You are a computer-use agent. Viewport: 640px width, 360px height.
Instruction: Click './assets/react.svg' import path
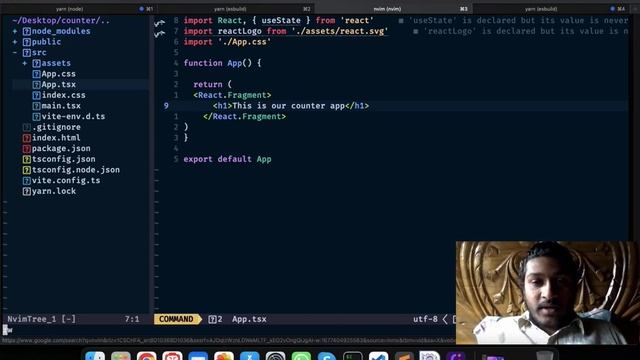340,31
